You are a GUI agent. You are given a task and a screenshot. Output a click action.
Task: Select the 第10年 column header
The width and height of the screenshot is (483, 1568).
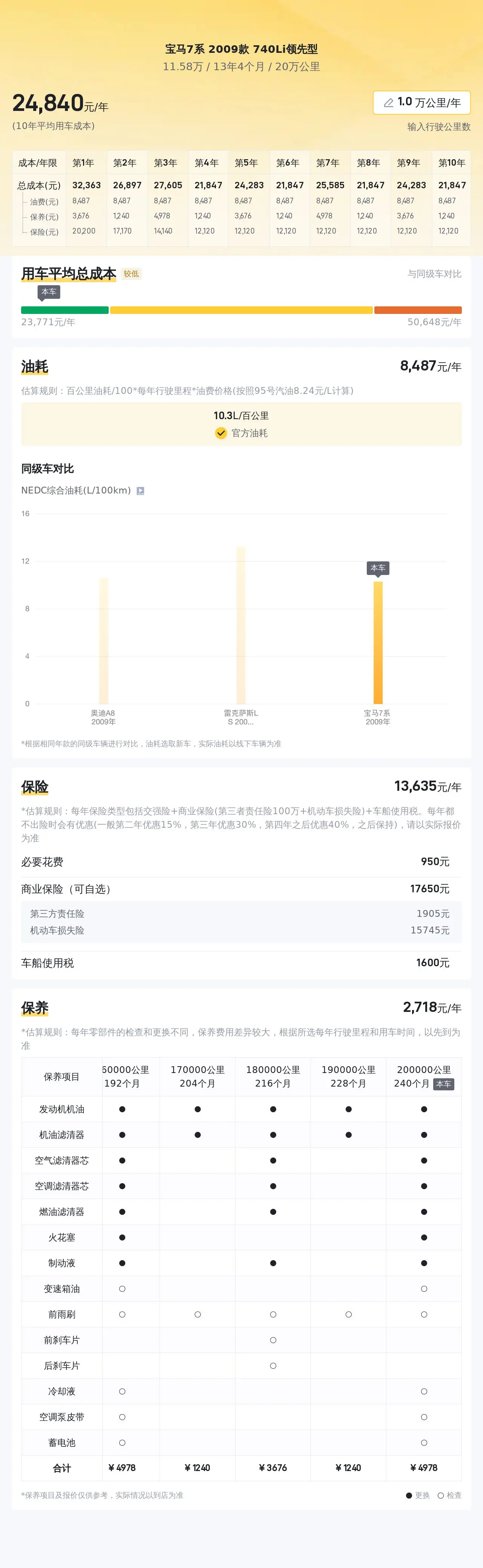451,163
